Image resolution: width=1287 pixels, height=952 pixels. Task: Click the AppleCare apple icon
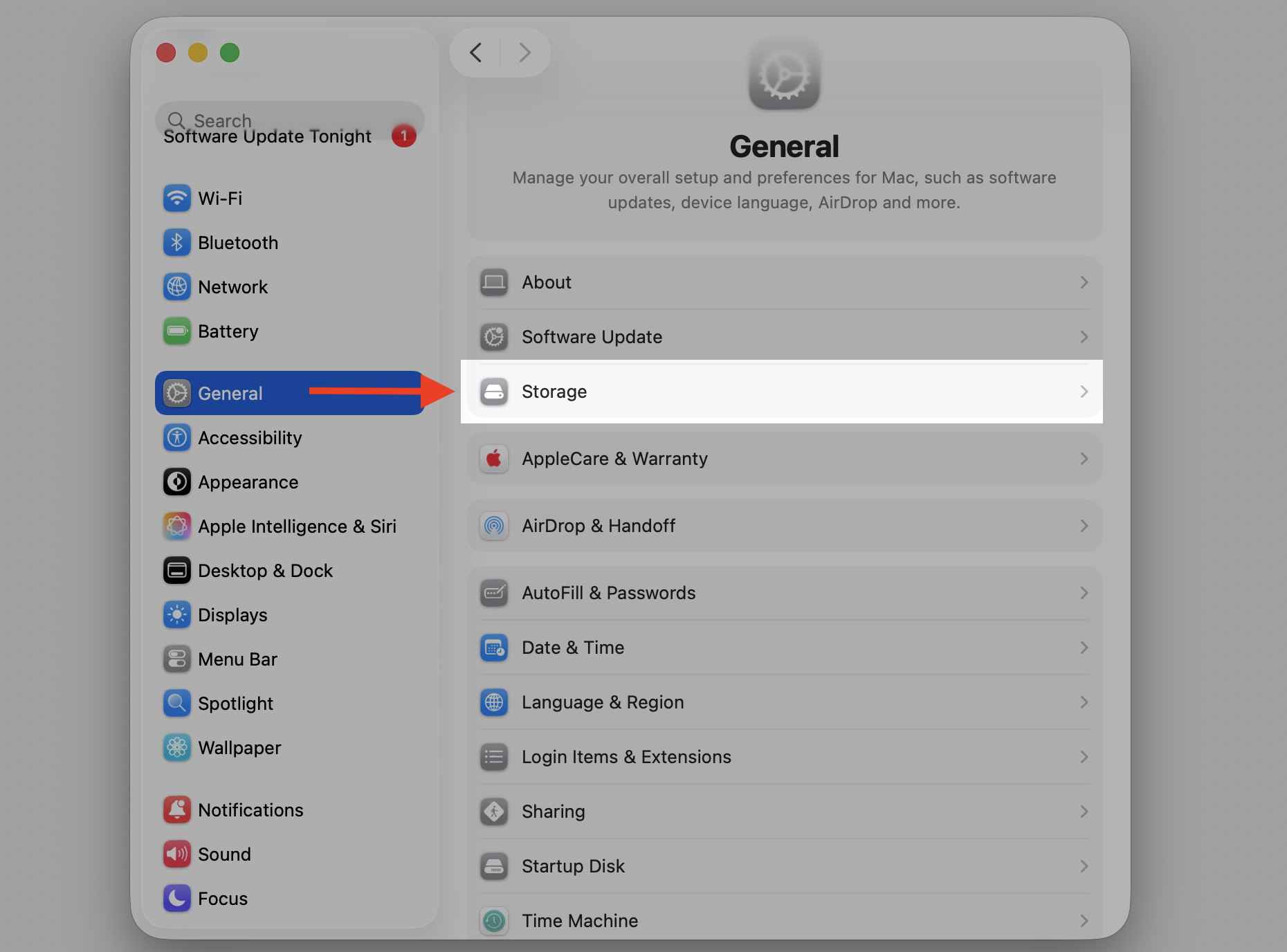click(494, 459)
